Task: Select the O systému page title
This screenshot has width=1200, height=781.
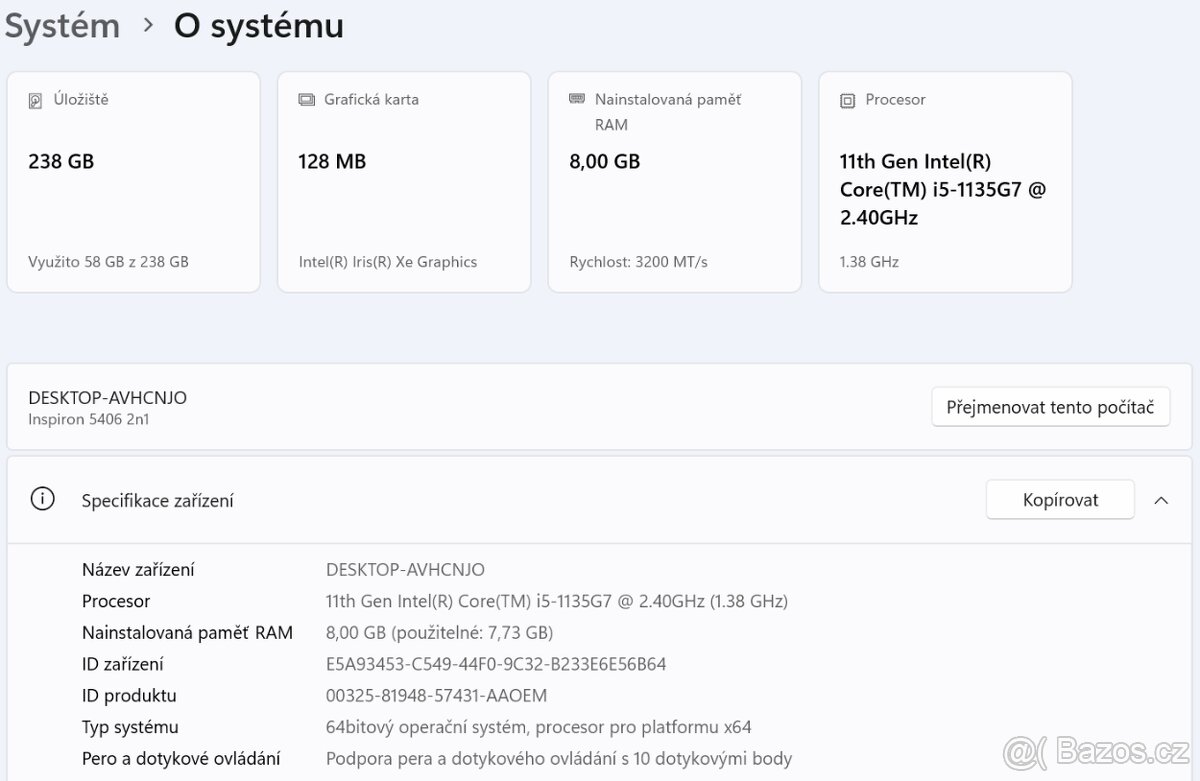Action: (258, 26)
